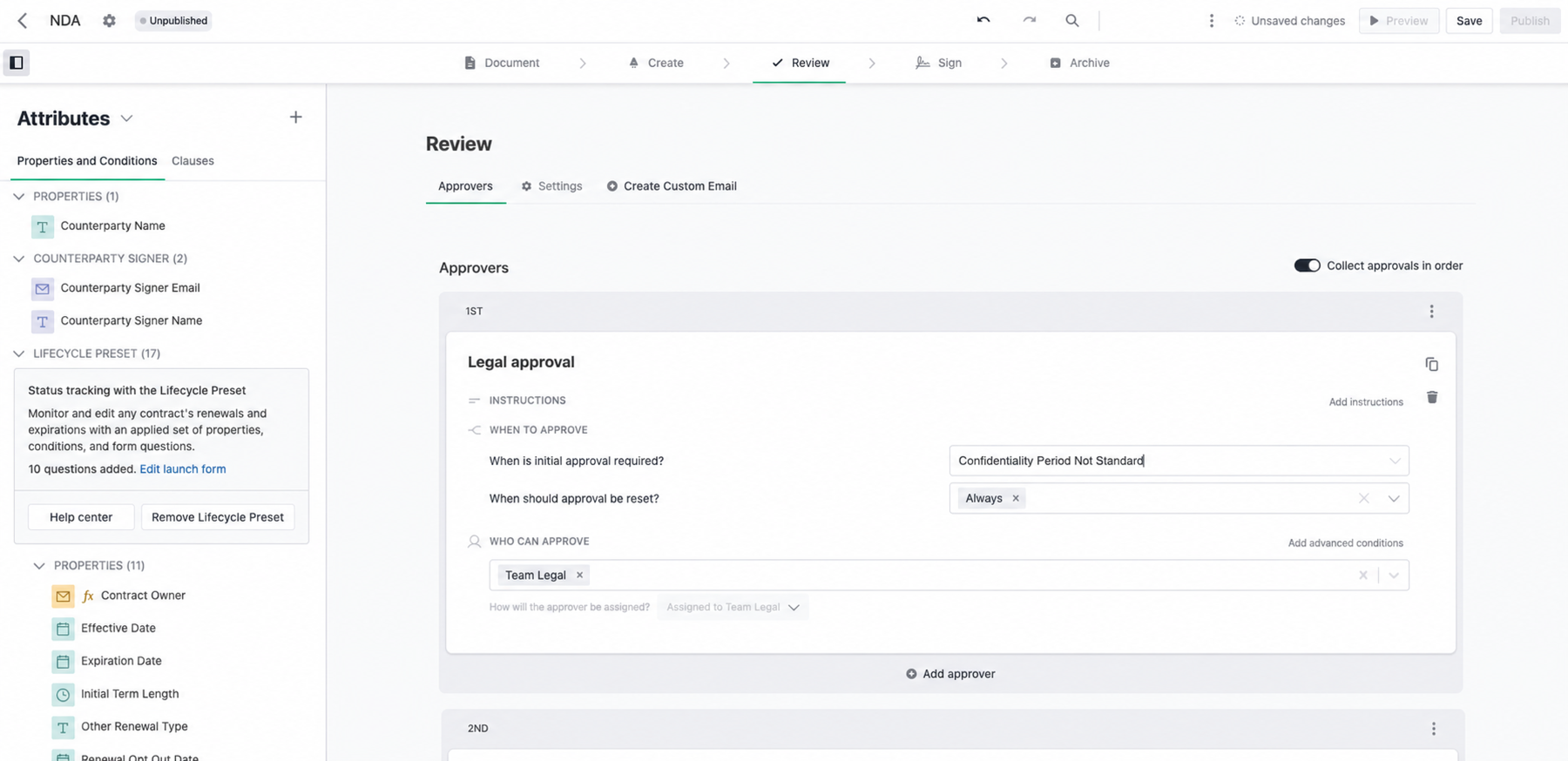1568x761 pixels.
Task: Click Remove Lifecycle Preset button
Action: tap(218, 517)
